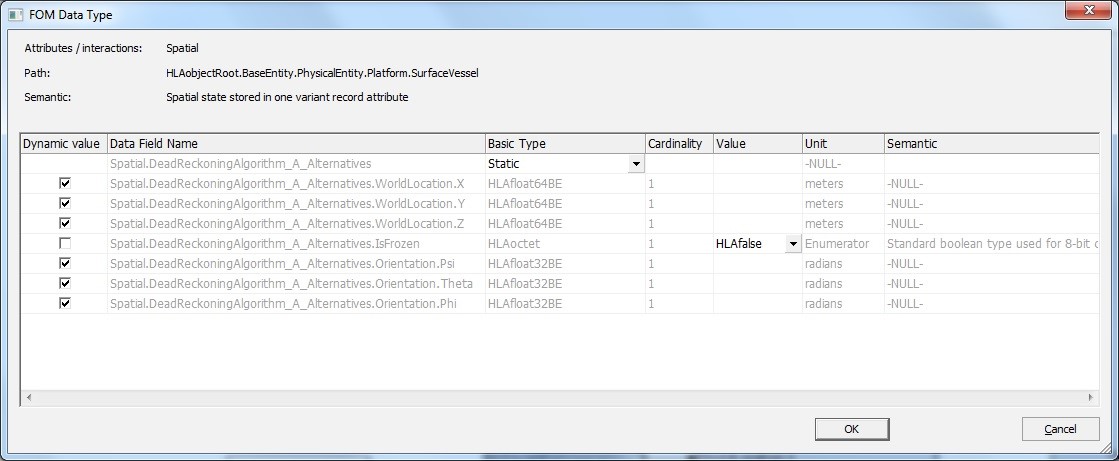Click the Basic Type column header
The image size is (1119, 461).
pyautogui.click(x=564, y=144)
